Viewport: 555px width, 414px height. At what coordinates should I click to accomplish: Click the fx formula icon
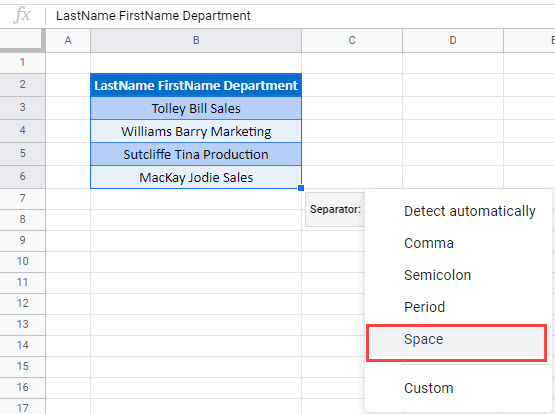point(22,16)
